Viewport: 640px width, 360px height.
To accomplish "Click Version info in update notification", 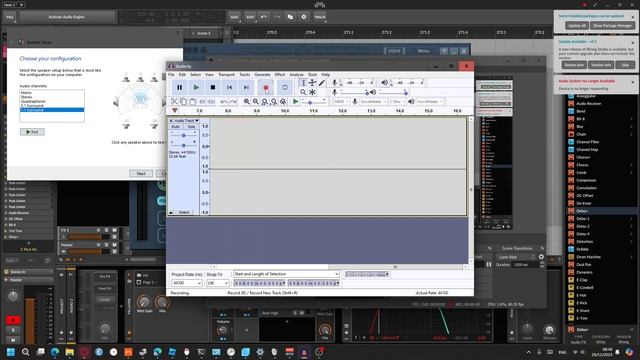I will tap(601, 65).
